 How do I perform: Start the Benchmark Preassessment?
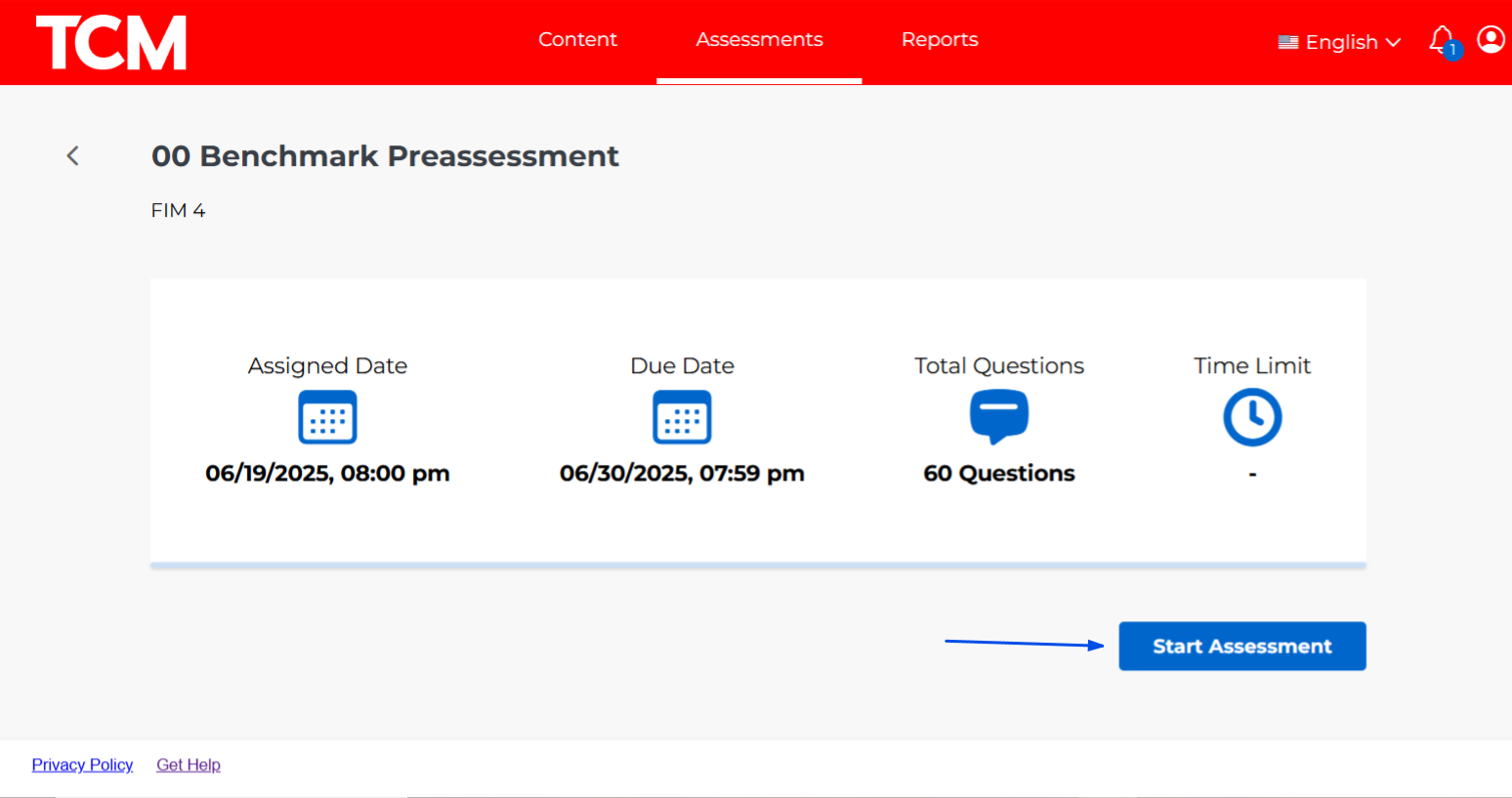point(1241,646)
